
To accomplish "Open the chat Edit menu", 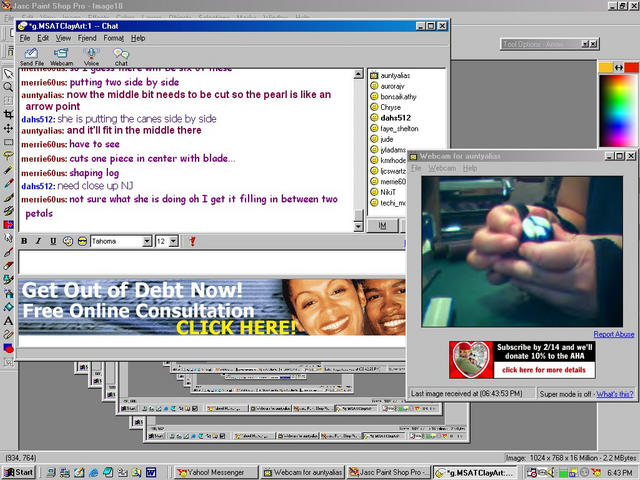I will click(43, 38).
